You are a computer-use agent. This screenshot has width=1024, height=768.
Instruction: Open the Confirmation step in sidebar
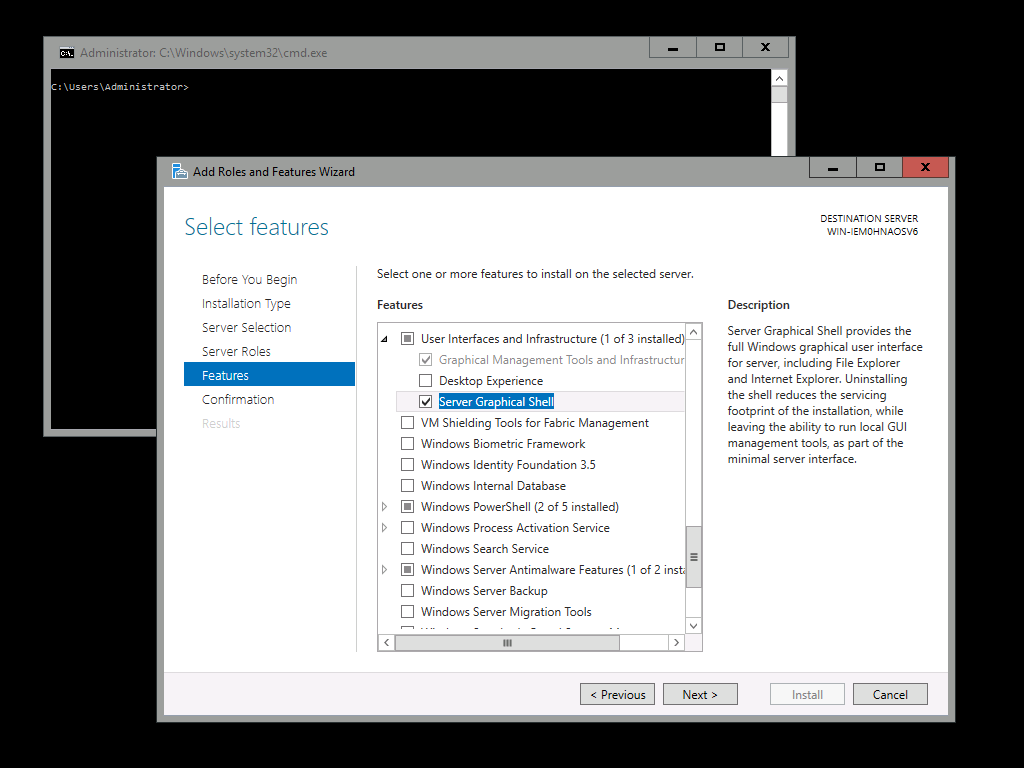(x=238, y=399)
